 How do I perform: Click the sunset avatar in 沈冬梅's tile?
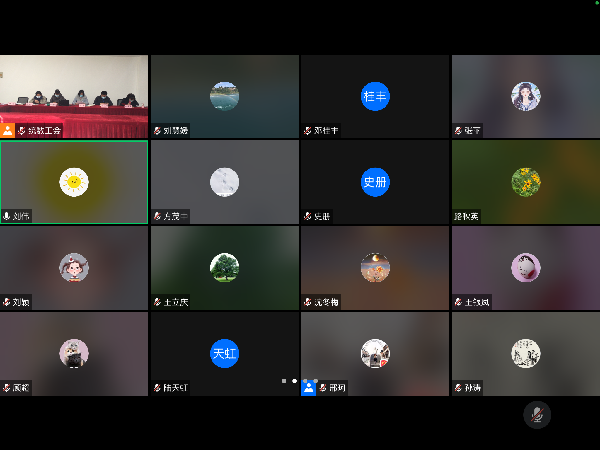375,267
